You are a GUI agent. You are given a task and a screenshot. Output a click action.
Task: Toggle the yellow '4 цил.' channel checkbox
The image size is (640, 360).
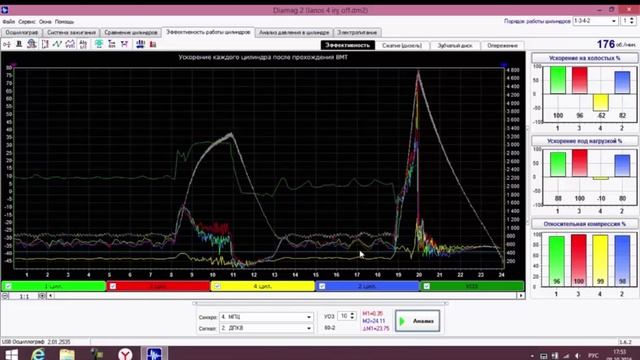pyautogui.click(x=217, y=286)
